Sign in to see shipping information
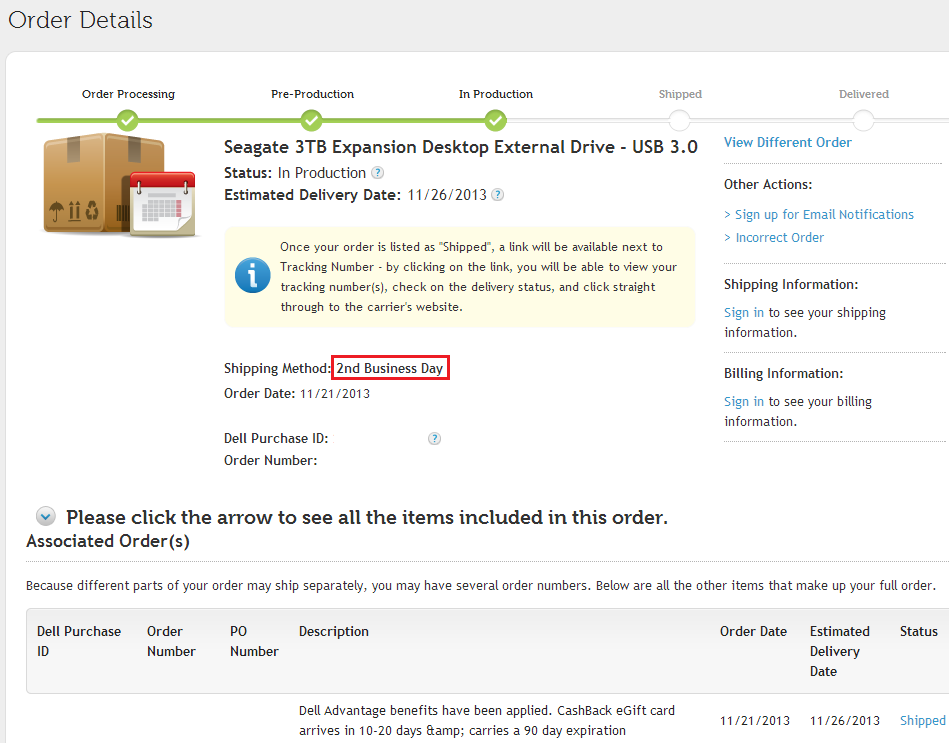The width and height of the screenshot is (949, 743). click(x=744, y=313)
